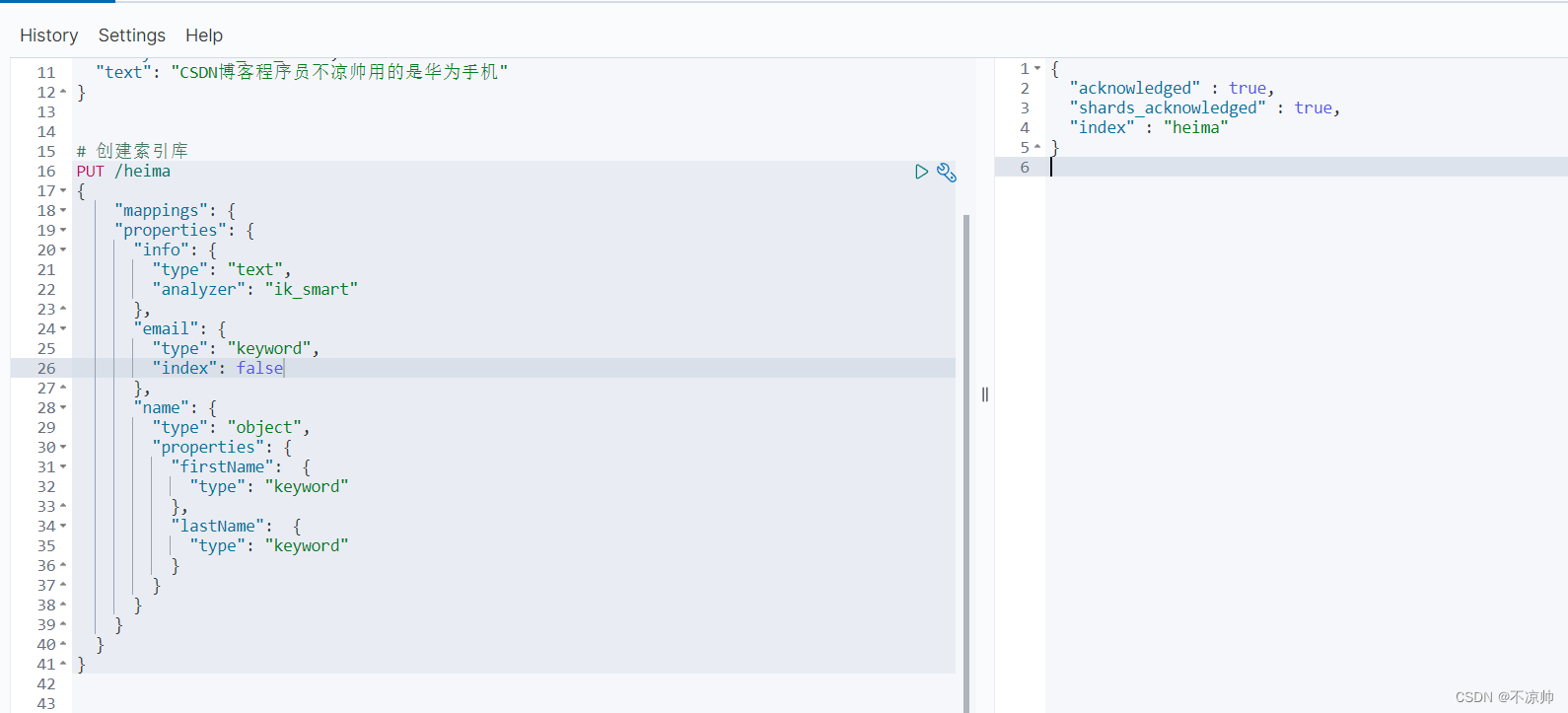Click empty output line 6 with cursor
1568x713 pixels.
(1307, 167)
